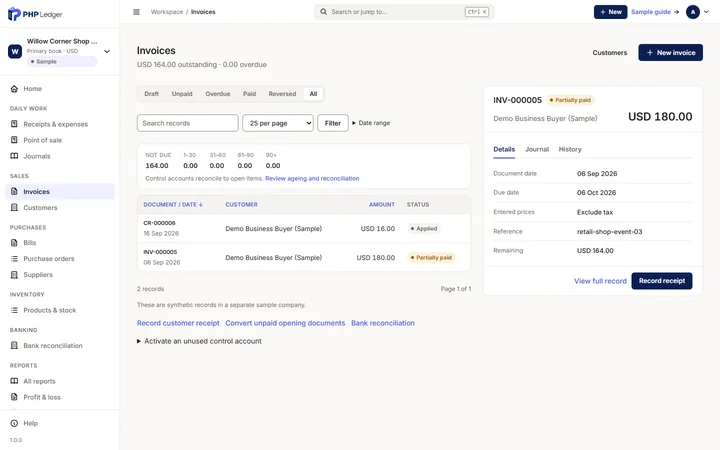This screenshot has width=720, height=450.
Task: Click the Search records input field
Action: coord(188,123)
